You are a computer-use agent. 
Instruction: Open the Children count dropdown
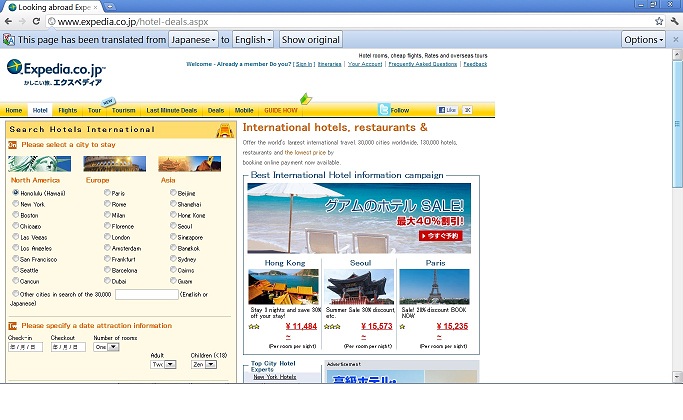click(204, 364)
